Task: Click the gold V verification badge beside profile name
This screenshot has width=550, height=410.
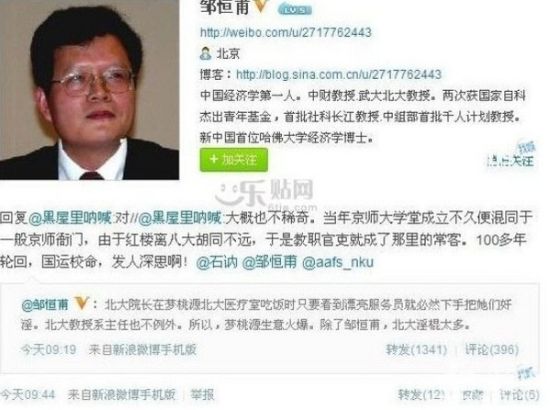Action: (260, 6)
